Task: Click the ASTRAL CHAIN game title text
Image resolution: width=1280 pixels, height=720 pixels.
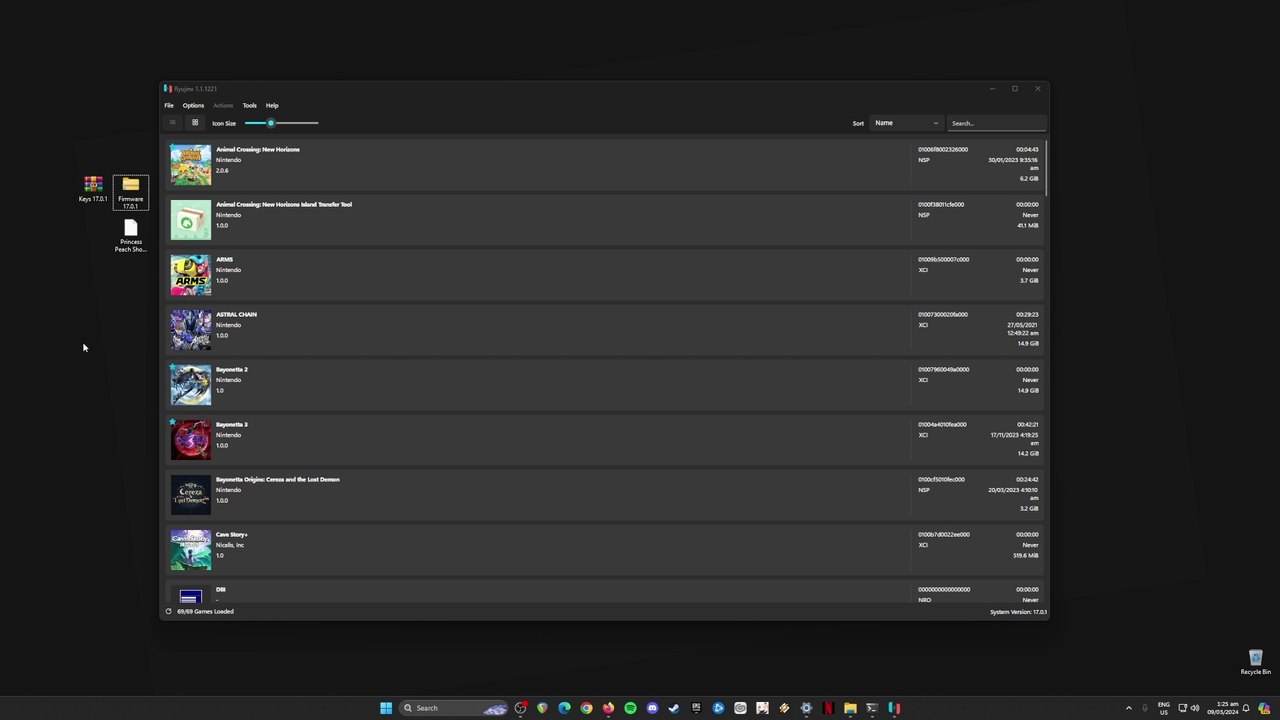Action: click(236, 314)
